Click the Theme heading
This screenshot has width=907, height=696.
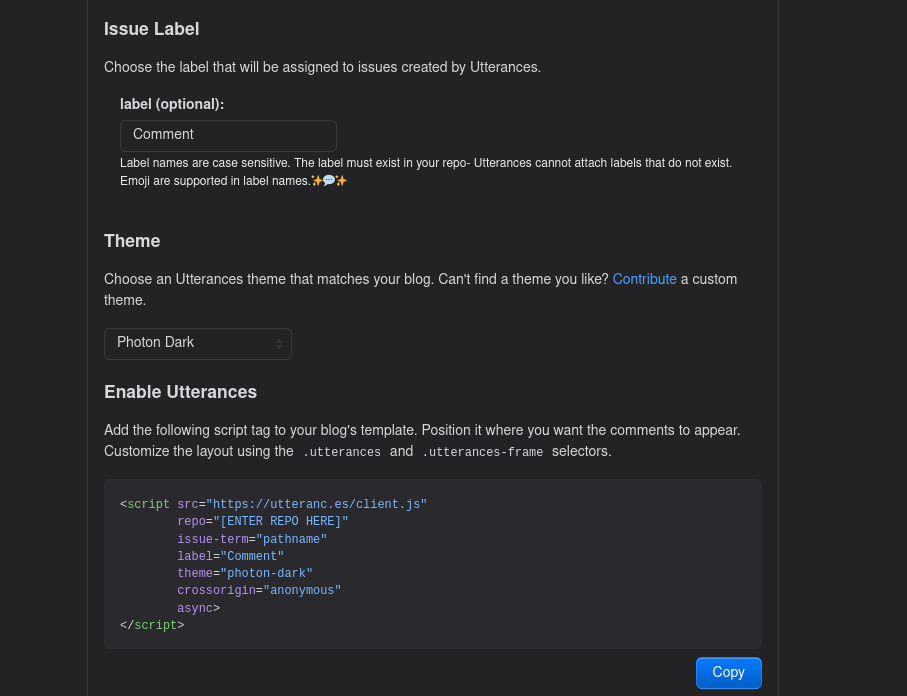coord(132,241)
